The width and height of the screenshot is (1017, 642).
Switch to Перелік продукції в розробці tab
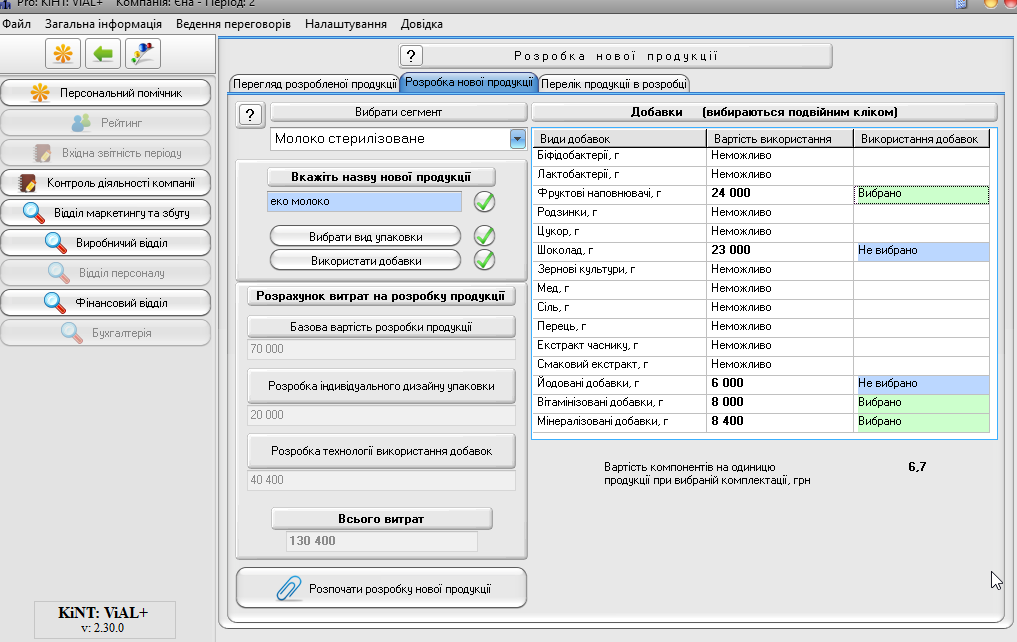pyautogui.click(x=614, y=84)
